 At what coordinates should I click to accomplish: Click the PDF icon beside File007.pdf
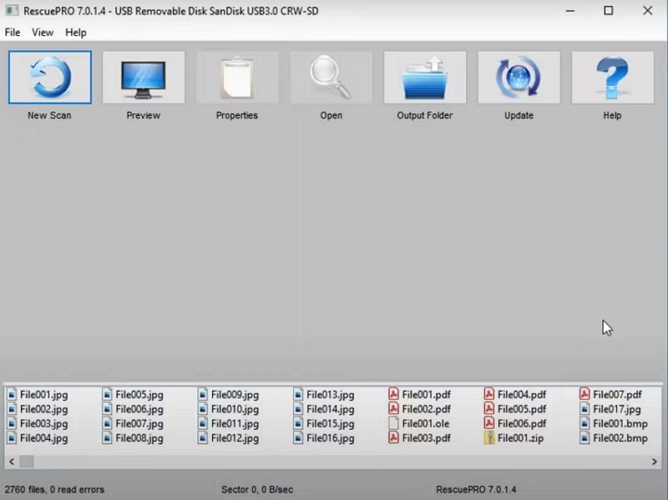click(x=584, y=394)
